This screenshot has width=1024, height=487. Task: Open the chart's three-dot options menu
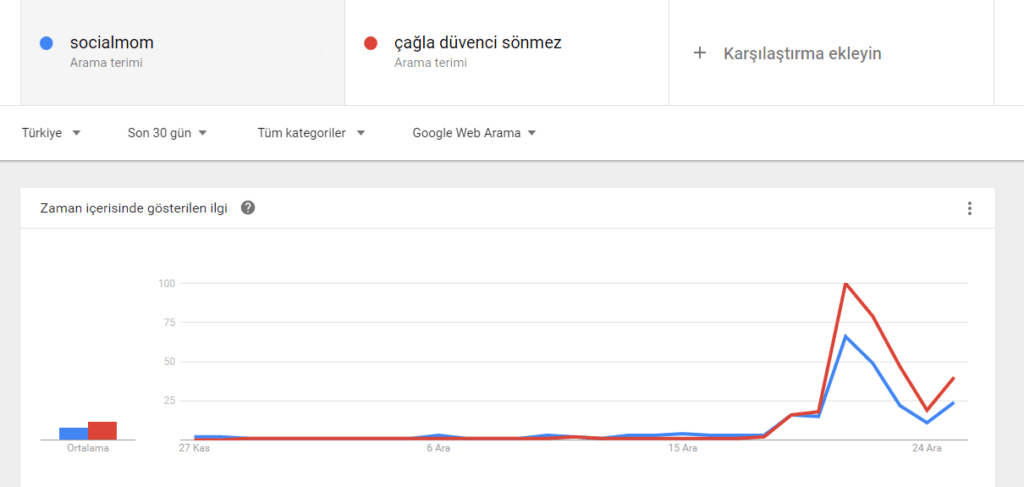click(969, 208)
